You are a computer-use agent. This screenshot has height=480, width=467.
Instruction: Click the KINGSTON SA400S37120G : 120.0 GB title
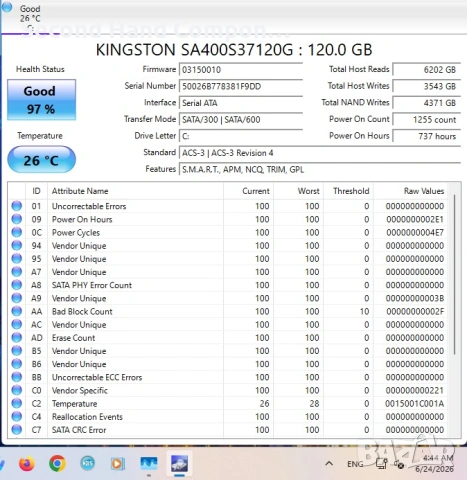click(x=234, y=50)
